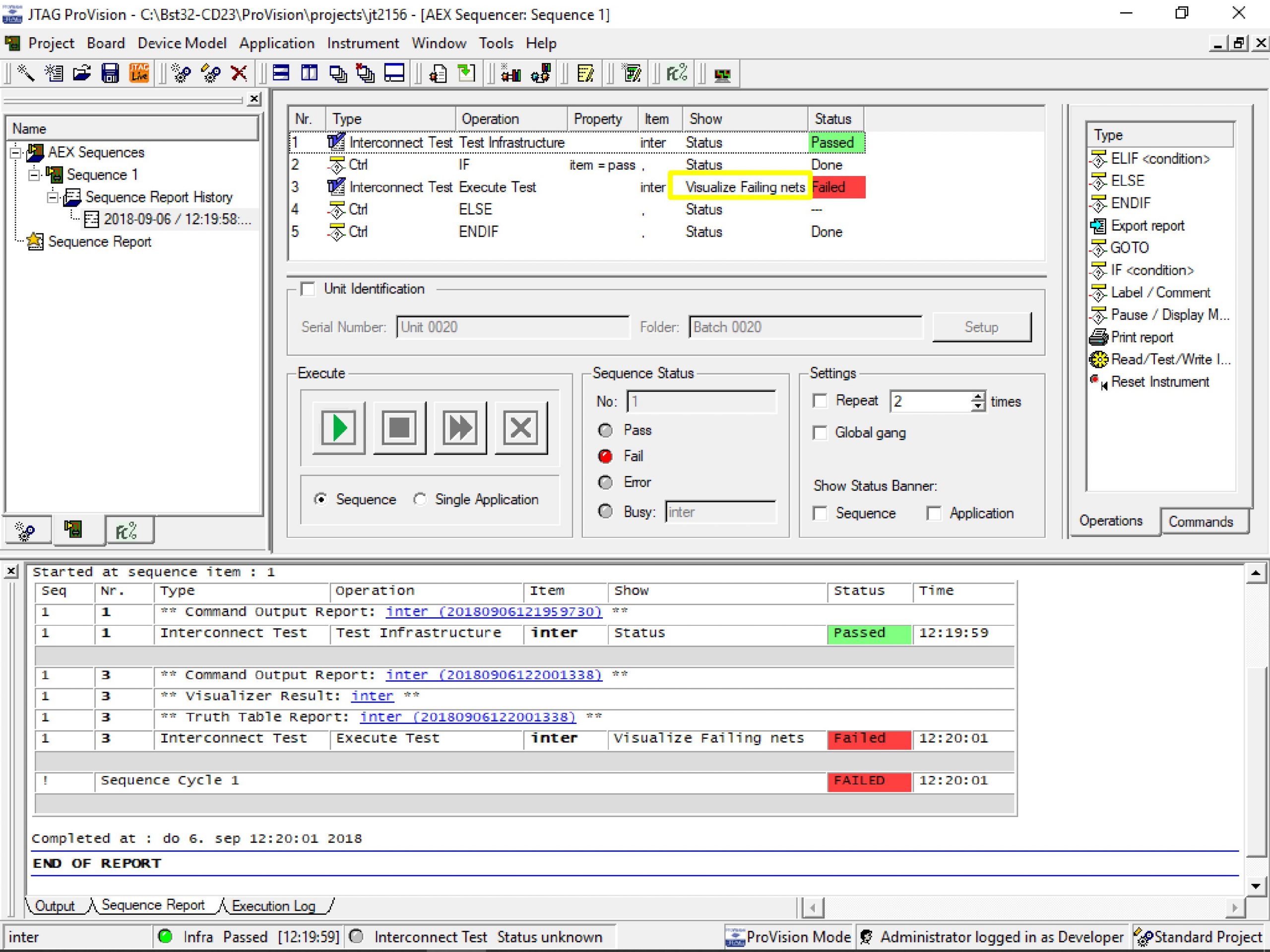Click the wizard wand toolbar icon

point(26,73)
